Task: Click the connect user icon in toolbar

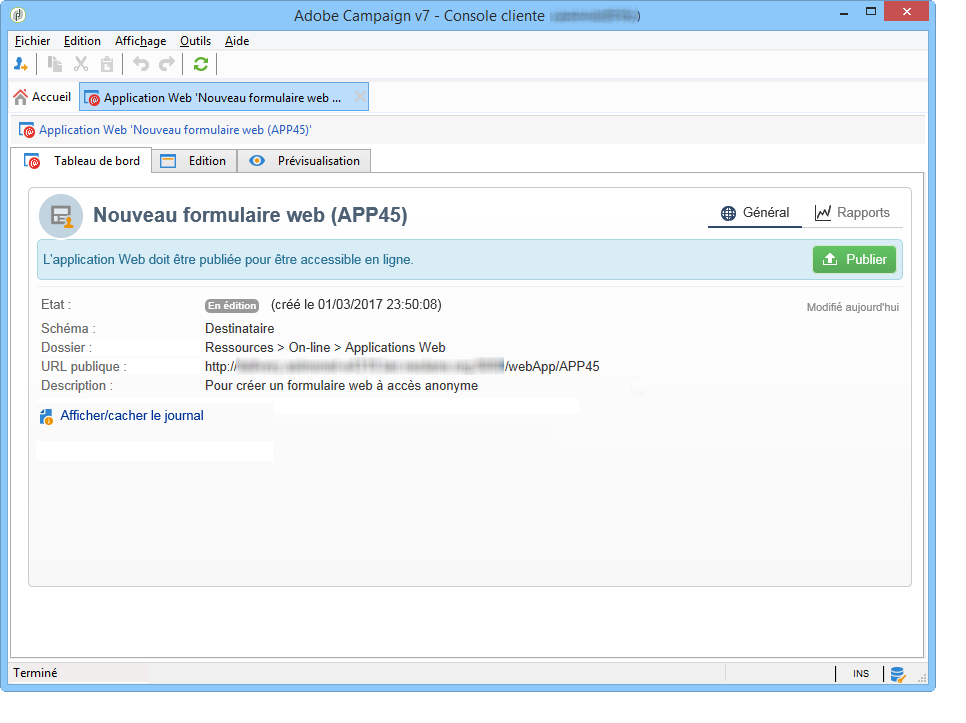Action: coord(21,64)
